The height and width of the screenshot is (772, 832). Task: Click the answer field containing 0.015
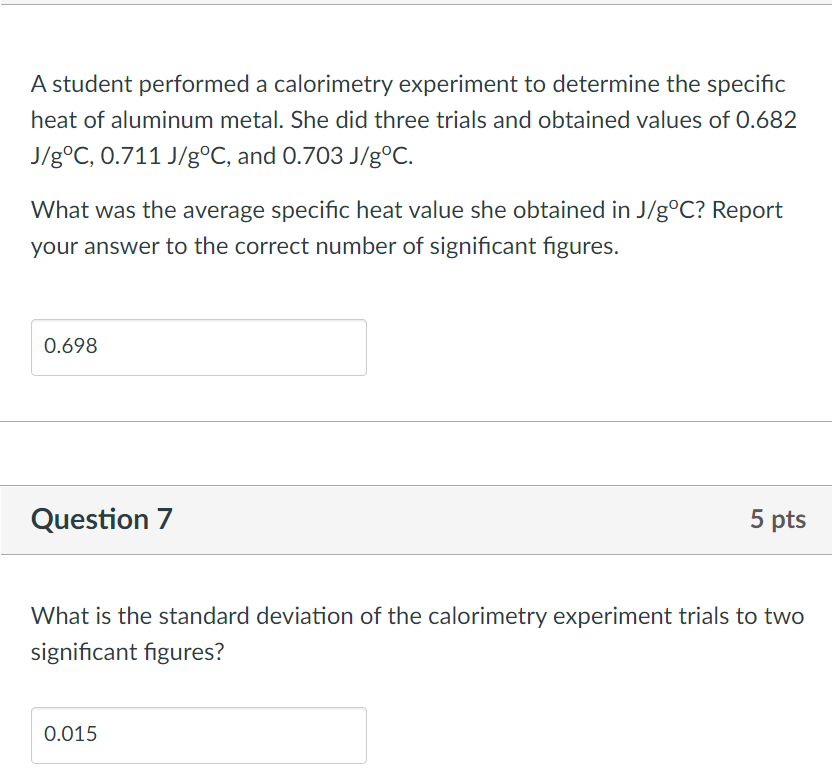tap(198, 735)
